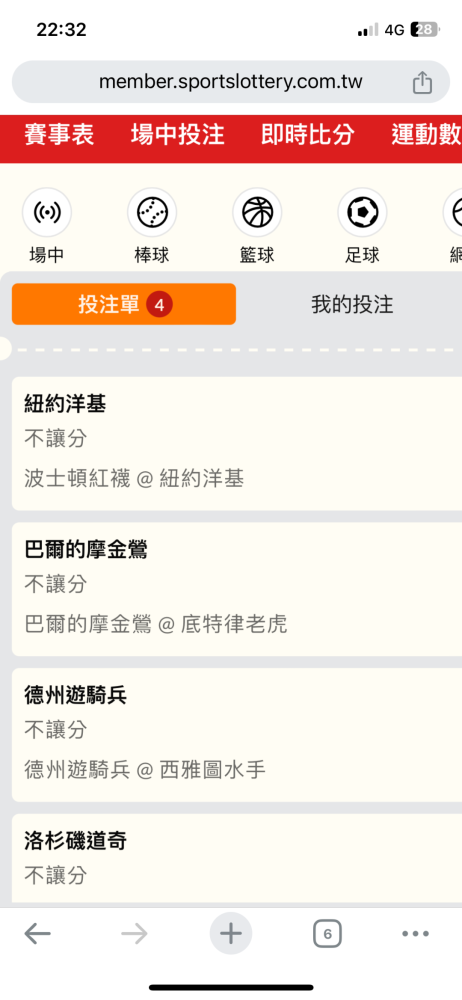
Task: Open 場中投注 in navigation bar
Action: (x=177, y=135)
